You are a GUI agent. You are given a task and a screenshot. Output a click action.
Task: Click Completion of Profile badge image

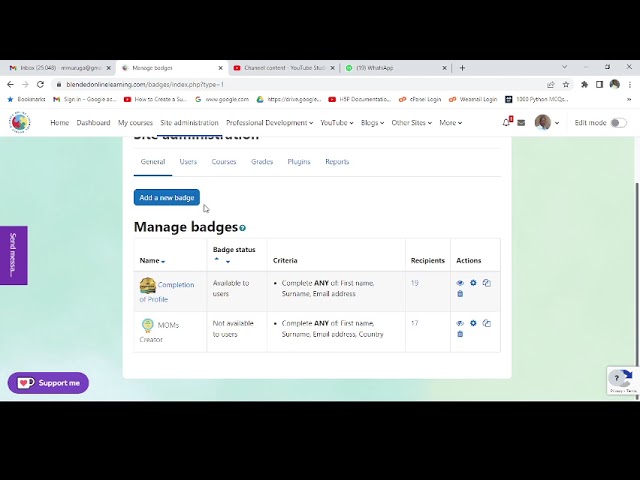(148, 285)
